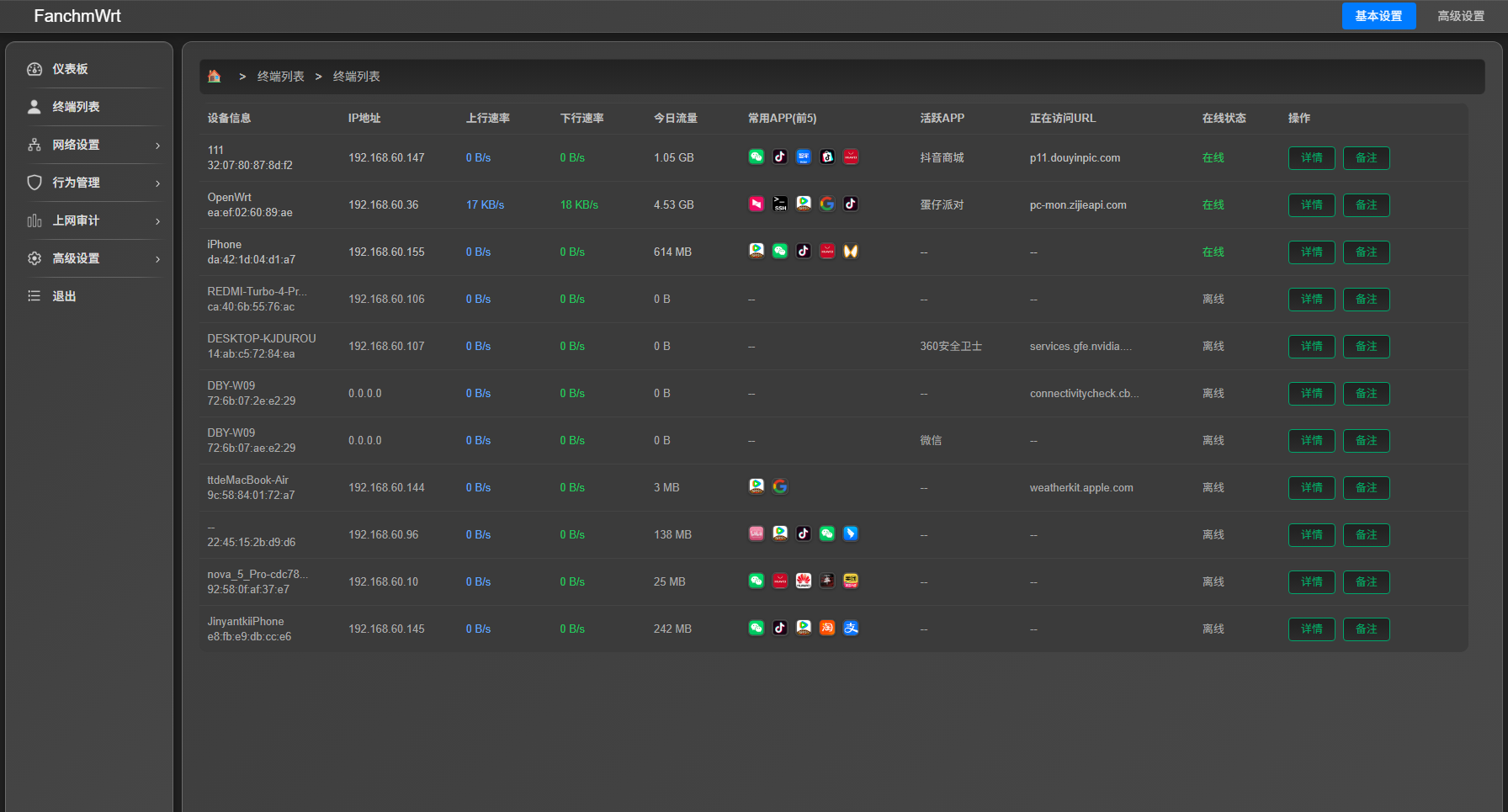
Task: Click the Alipay icon in the JinyantkiiPhone row
Action: click(x=851, y=628)
